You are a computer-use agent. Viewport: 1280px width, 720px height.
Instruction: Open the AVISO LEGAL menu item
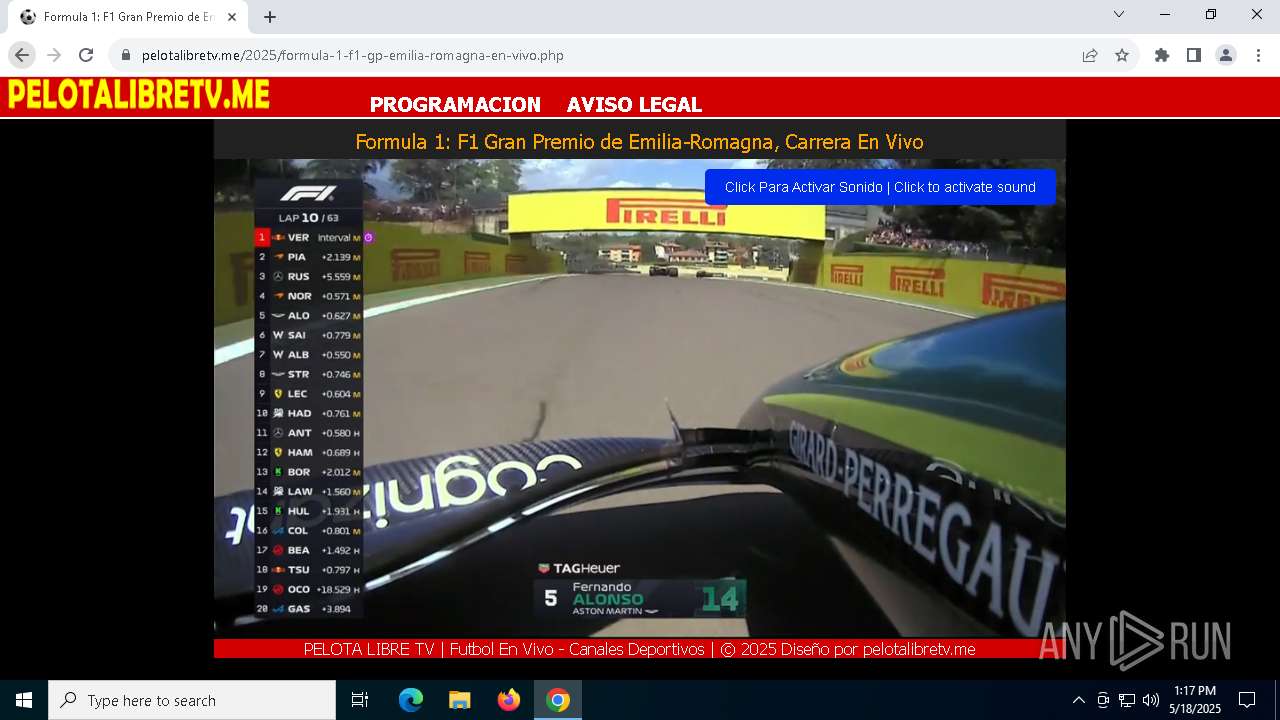point(634,104)
